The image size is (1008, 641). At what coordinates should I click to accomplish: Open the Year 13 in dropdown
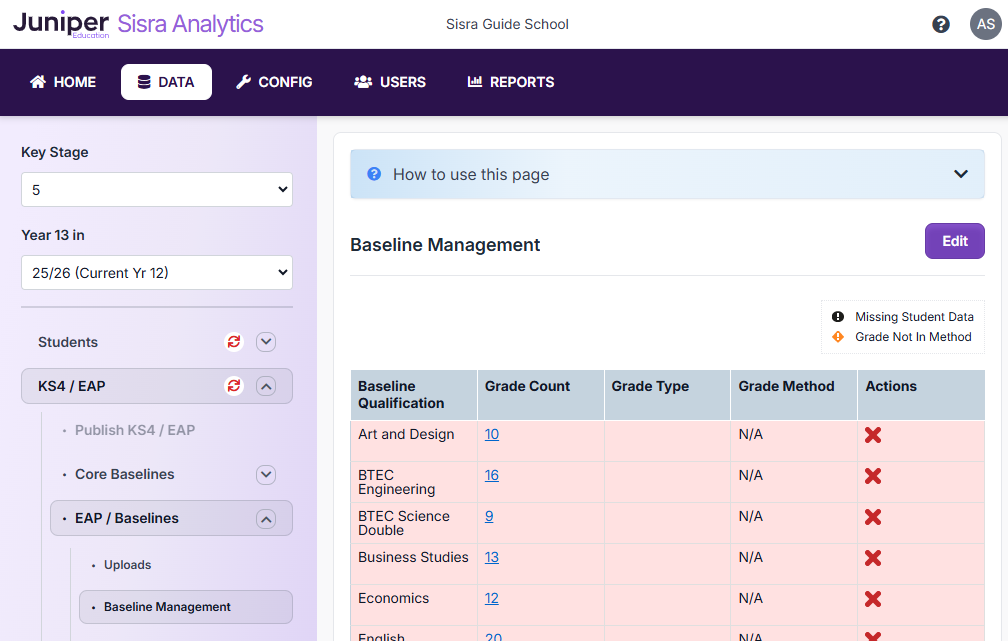(156, 272)
